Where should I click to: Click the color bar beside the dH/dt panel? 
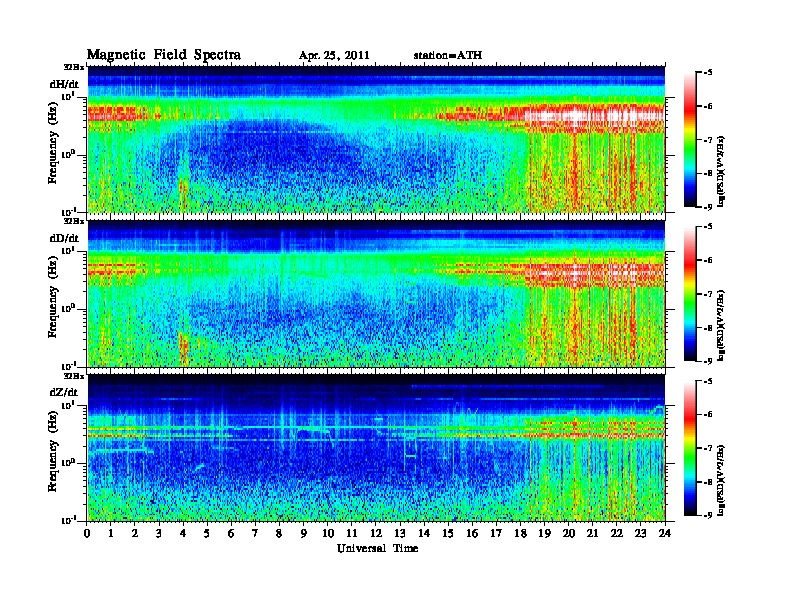pos(690,140)
